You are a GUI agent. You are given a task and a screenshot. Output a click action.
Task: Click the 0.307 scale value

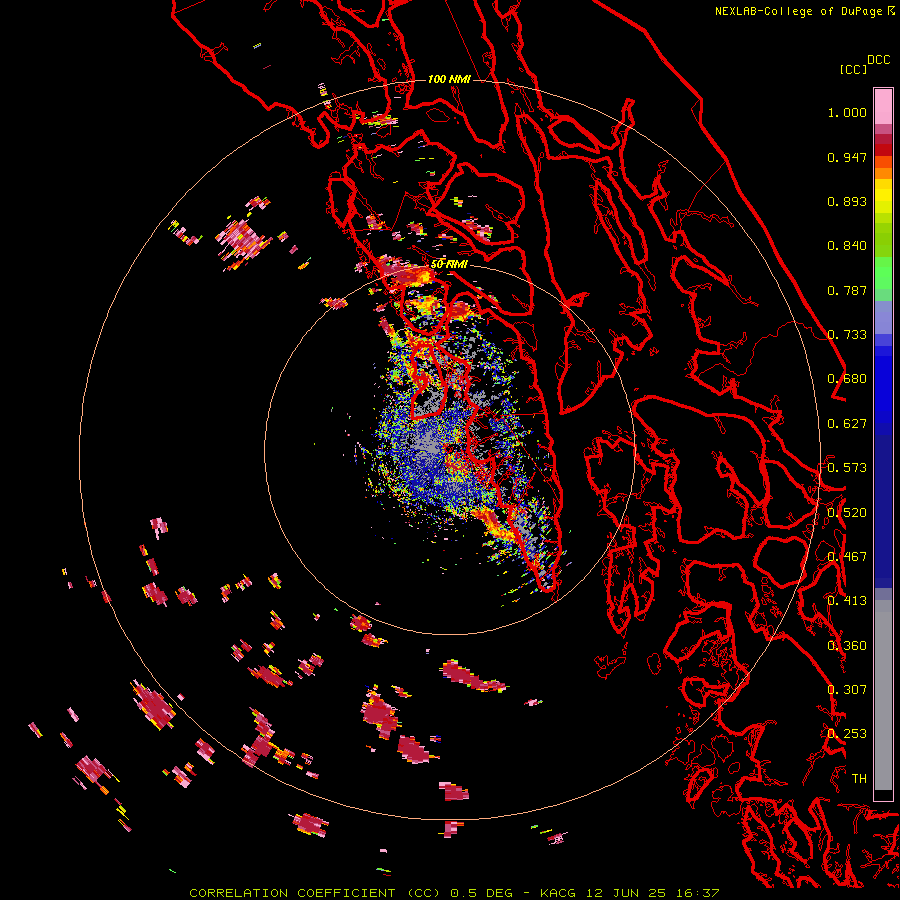click(x=847, y=690)
